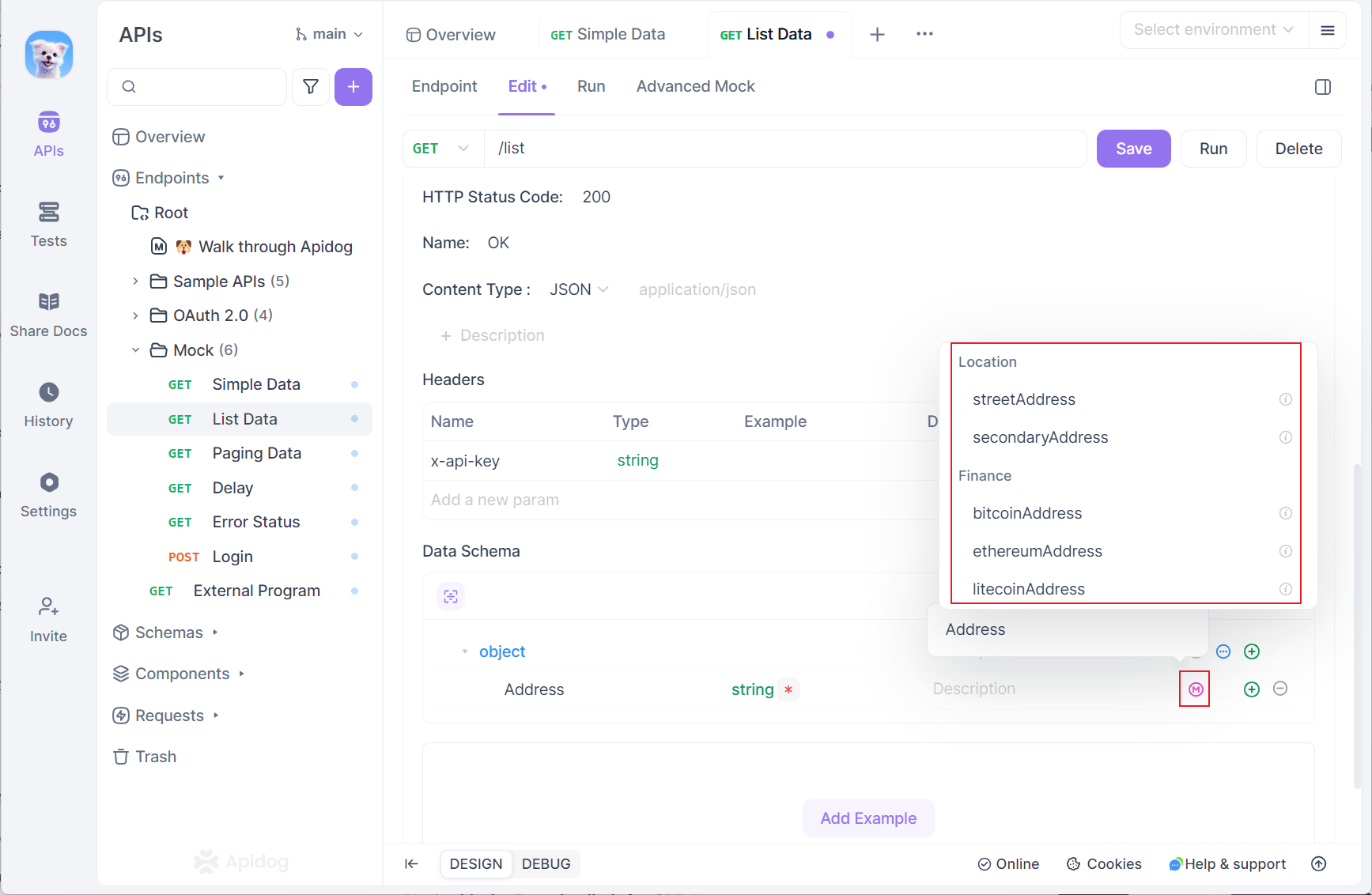Open the Select environment dropdown

[x=1213, y=30]
